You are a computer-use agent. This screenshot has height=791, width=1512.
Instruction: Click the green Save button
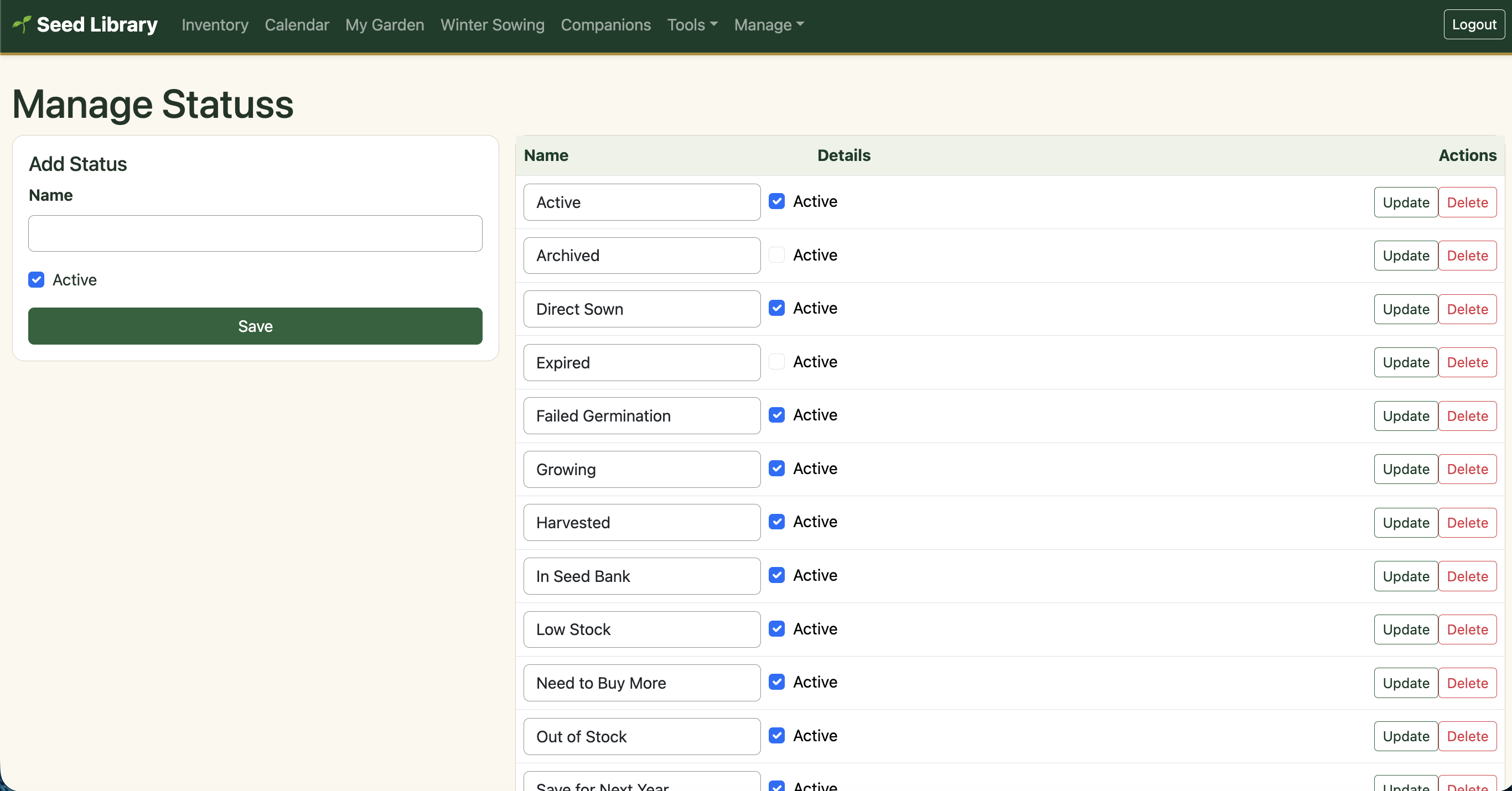tap(255, 326)
